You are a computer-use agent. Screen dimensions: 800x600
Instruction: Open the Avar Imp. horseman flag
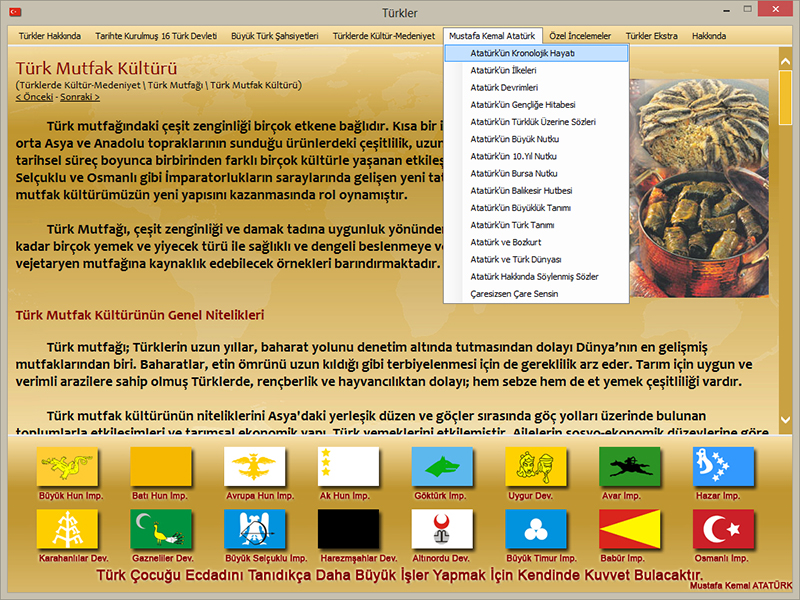629,467
